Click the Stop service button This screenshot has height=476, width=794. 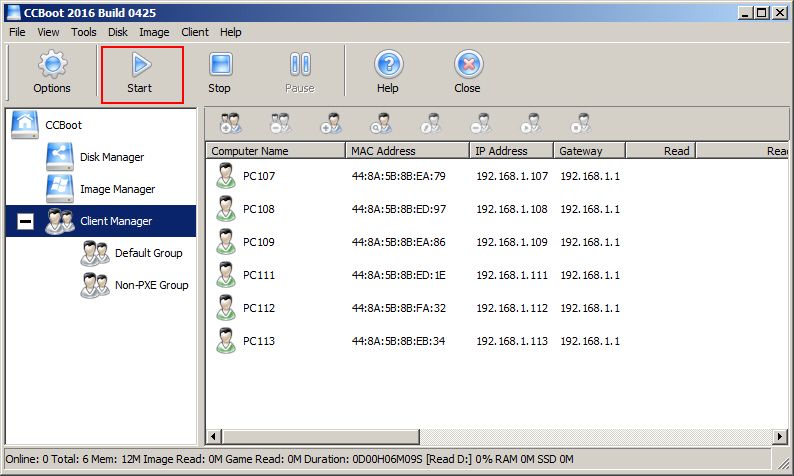[x=220, y=72]
